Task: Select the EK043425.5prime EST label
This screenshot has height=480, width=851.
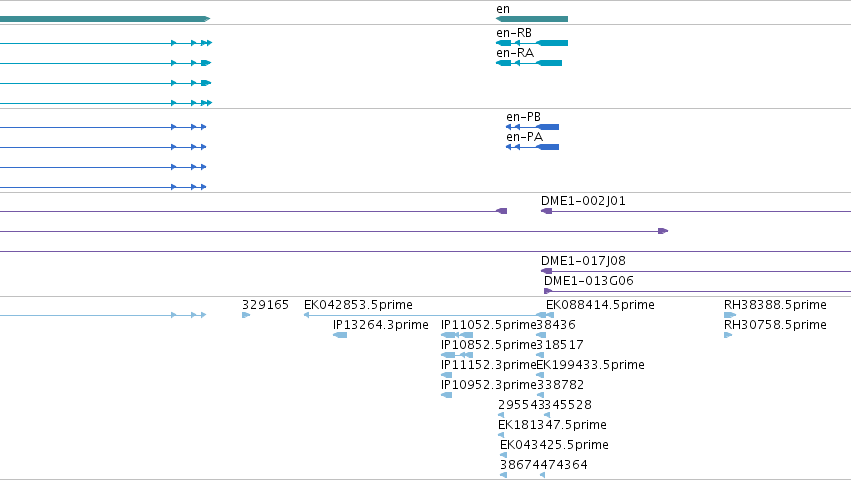Action: point(554,445)
